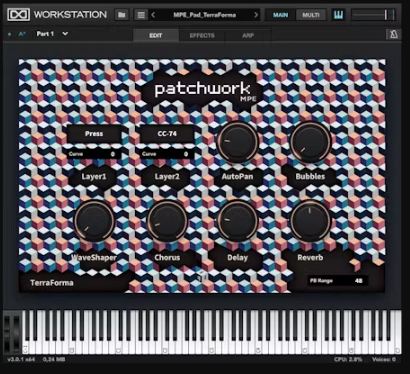Go to previous preset arrow
The width and height of the screenshot is (410, 374).
(153, 15)
